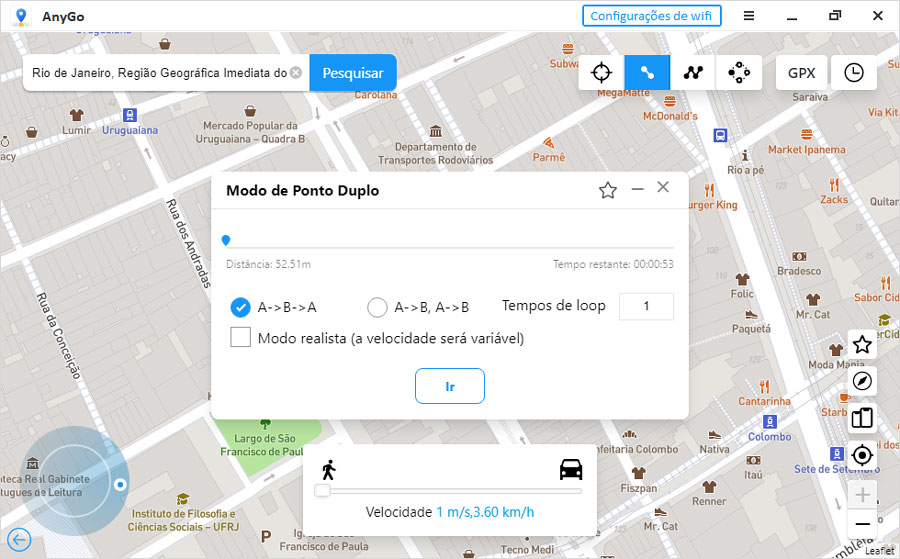This screenshot has width=900, height=559.
Task: Click the Tempos de loop number field
Action: [646, 306]
